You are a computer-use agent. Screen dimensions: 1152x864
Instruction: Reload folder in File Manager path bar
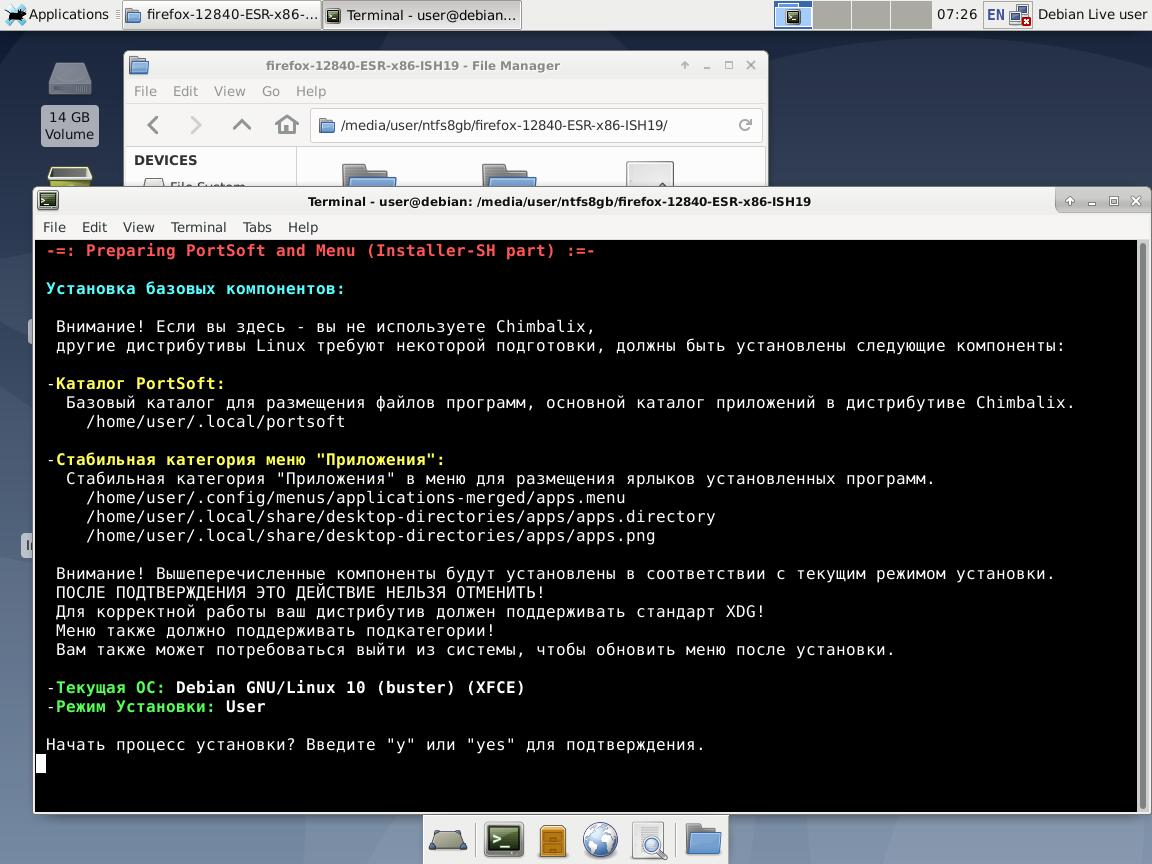pyautogui.click(x=745, y=125)
